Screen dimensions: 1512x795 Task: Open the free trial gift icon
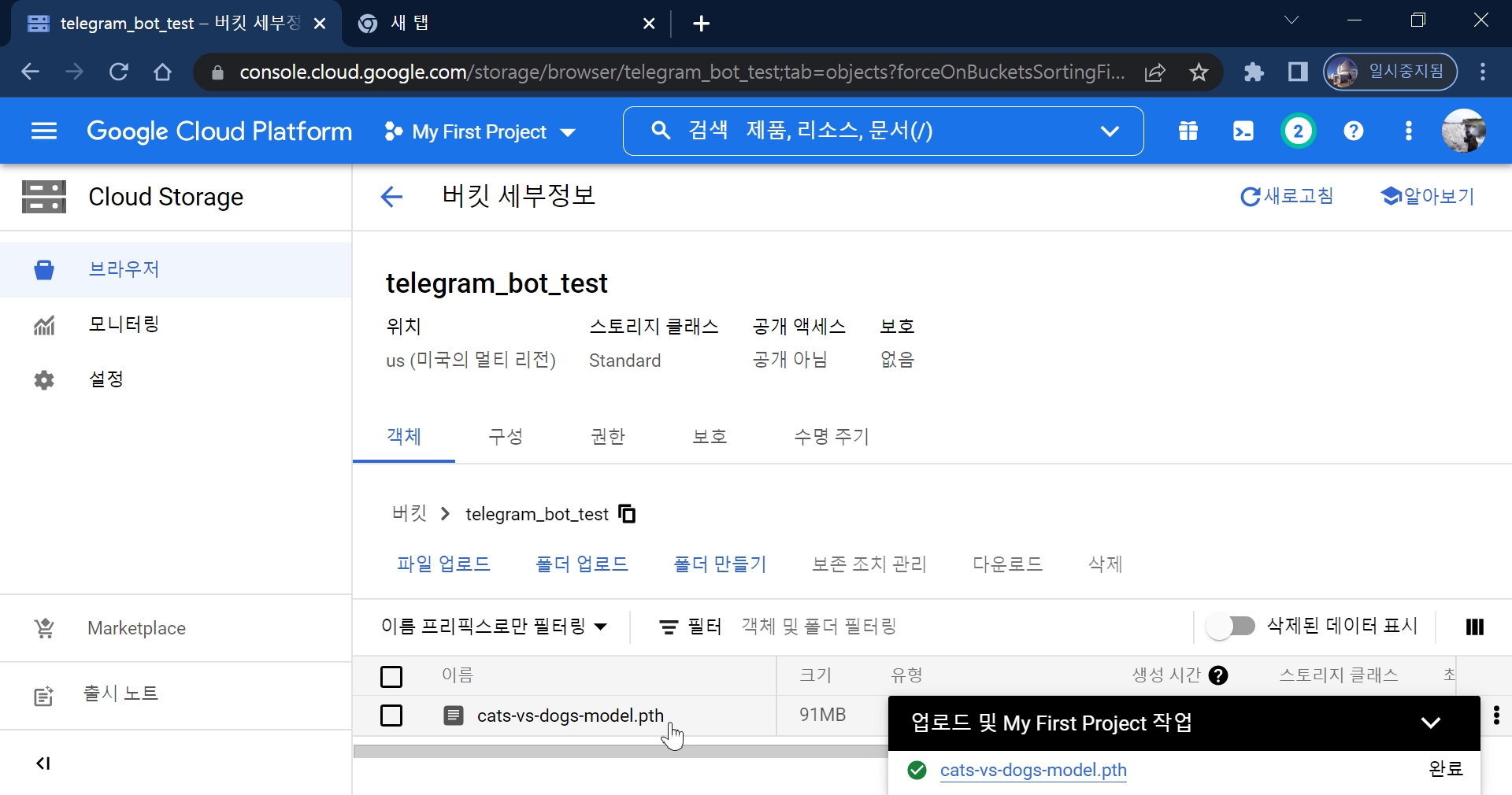[x=1188, y=131]
